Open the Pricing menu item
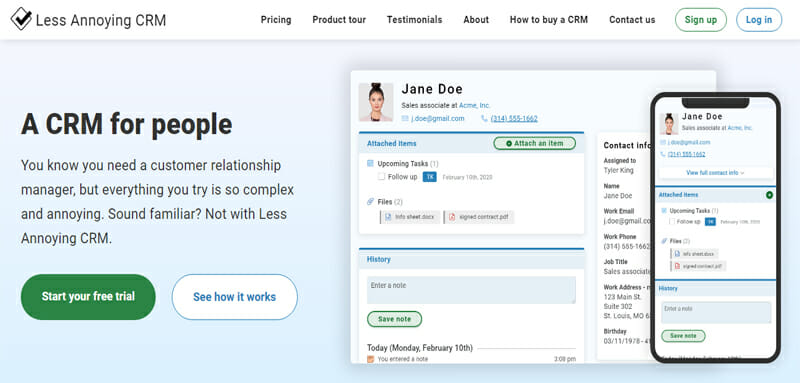800x383 pixels. (x=276, y=20)
